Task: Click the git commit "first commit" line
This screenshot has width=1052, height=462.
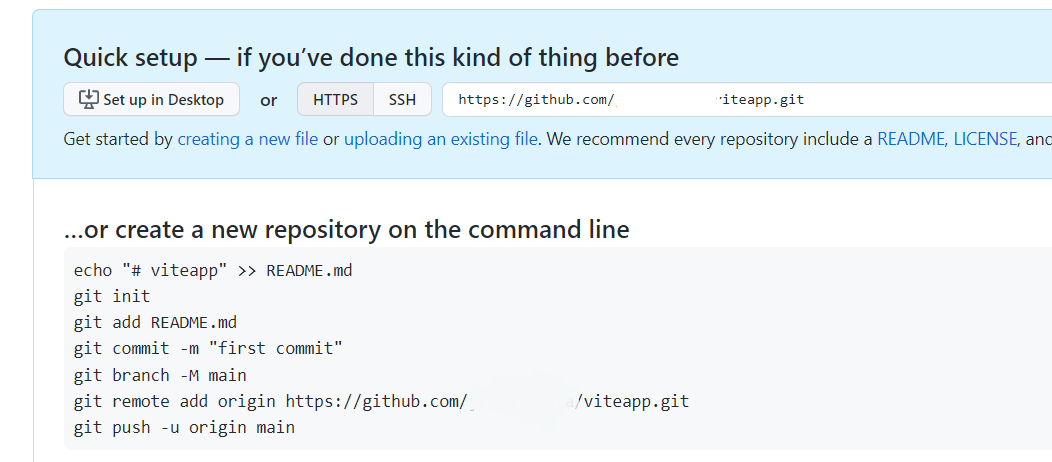Action: click(208, 349)
